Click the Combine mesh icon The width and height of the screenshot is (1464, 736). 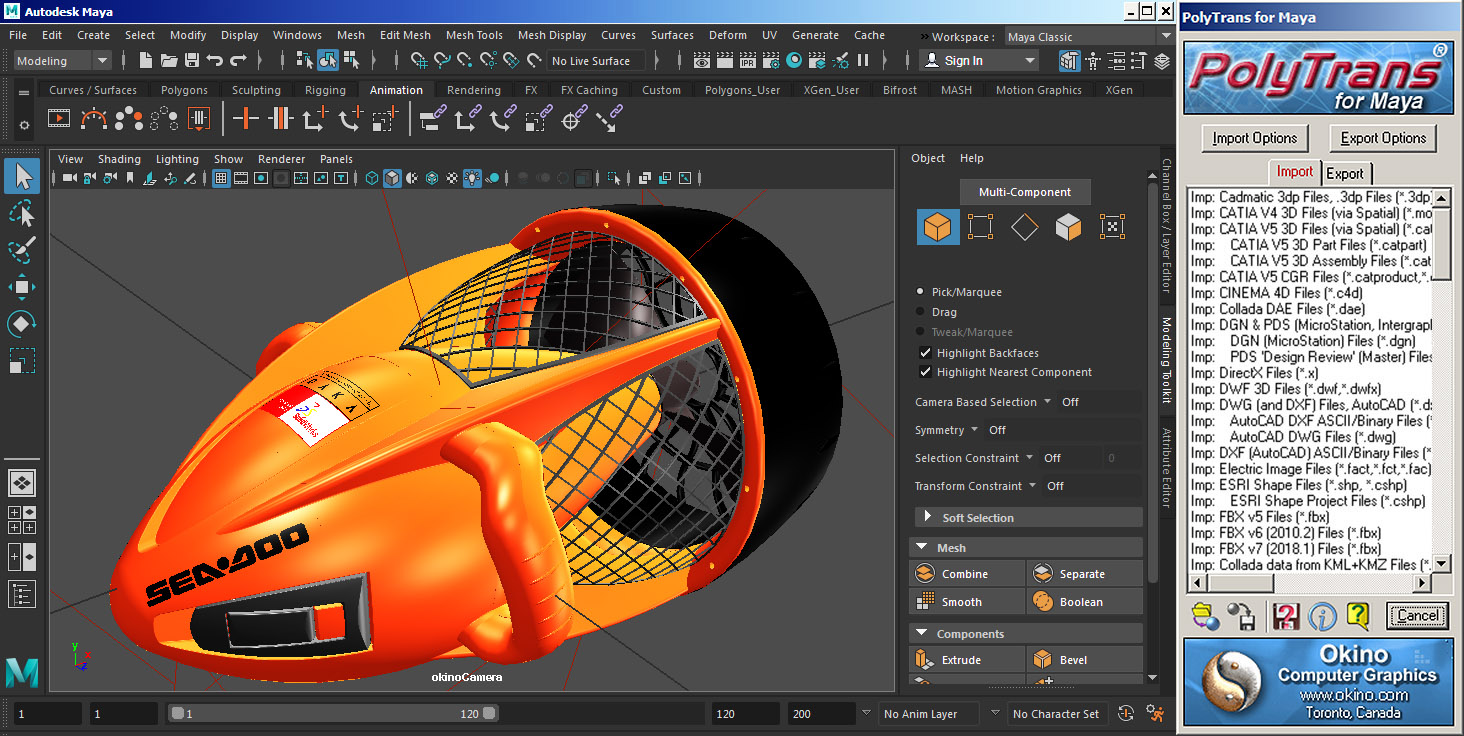click(924, 574)
